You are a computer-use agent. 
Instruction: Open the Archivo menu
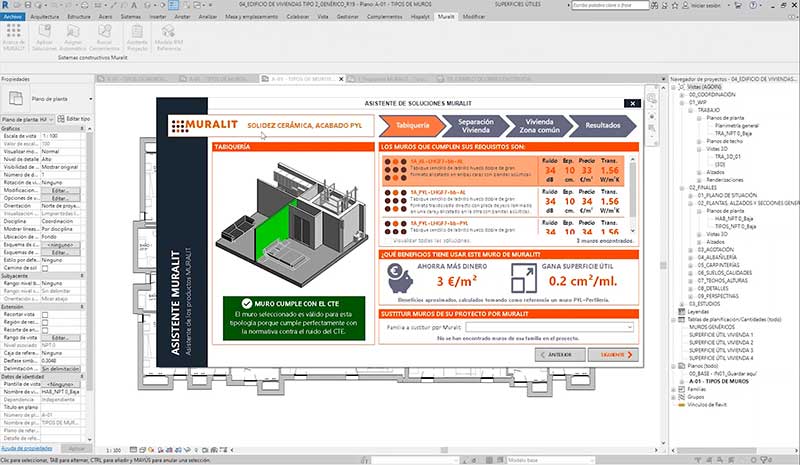13,17
